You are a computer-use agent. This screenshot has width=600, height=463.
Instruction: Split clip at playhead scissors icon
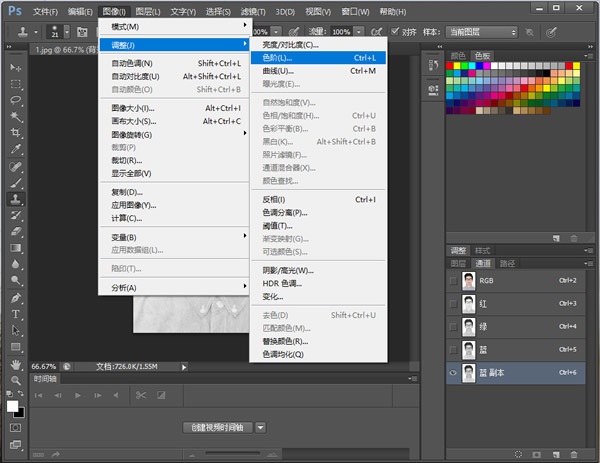point(141,395)
